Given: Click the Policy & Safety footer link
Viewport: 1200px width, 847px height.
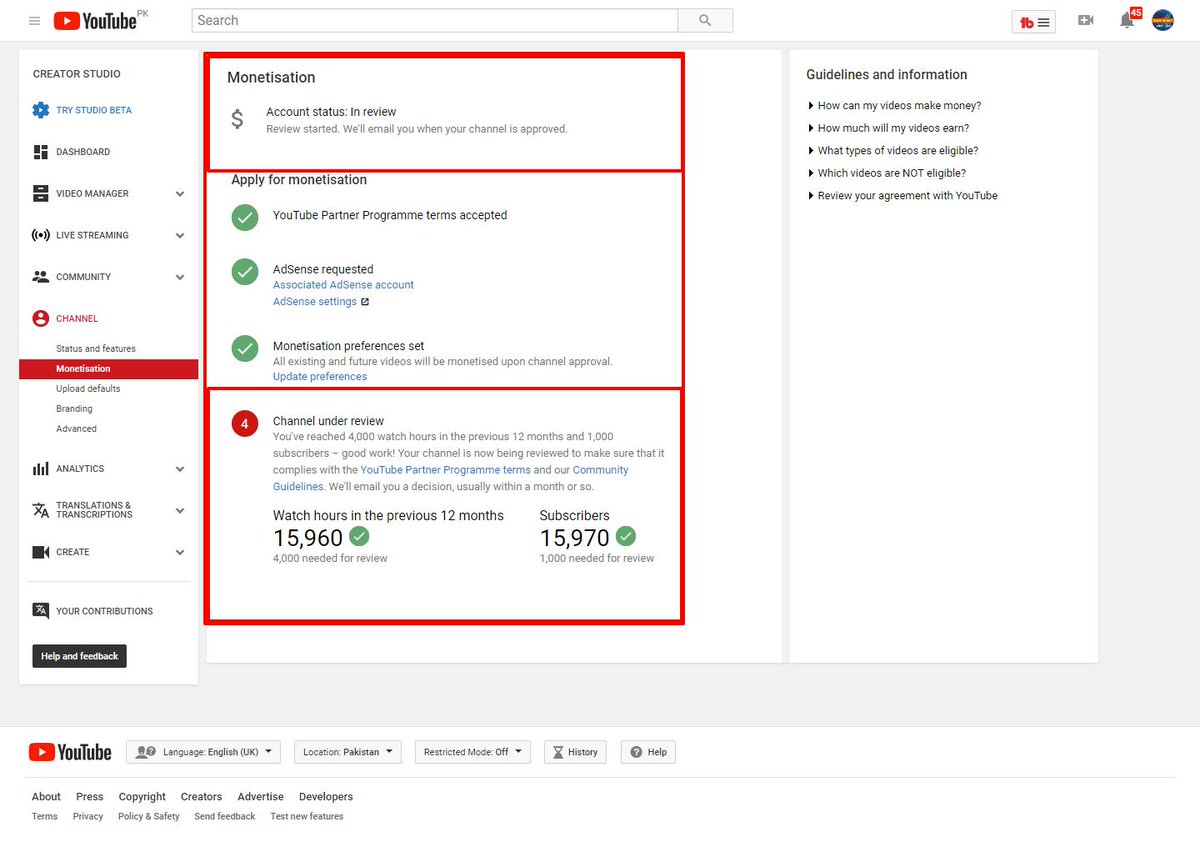Looking at the screenshot, I should pos(149,817).
